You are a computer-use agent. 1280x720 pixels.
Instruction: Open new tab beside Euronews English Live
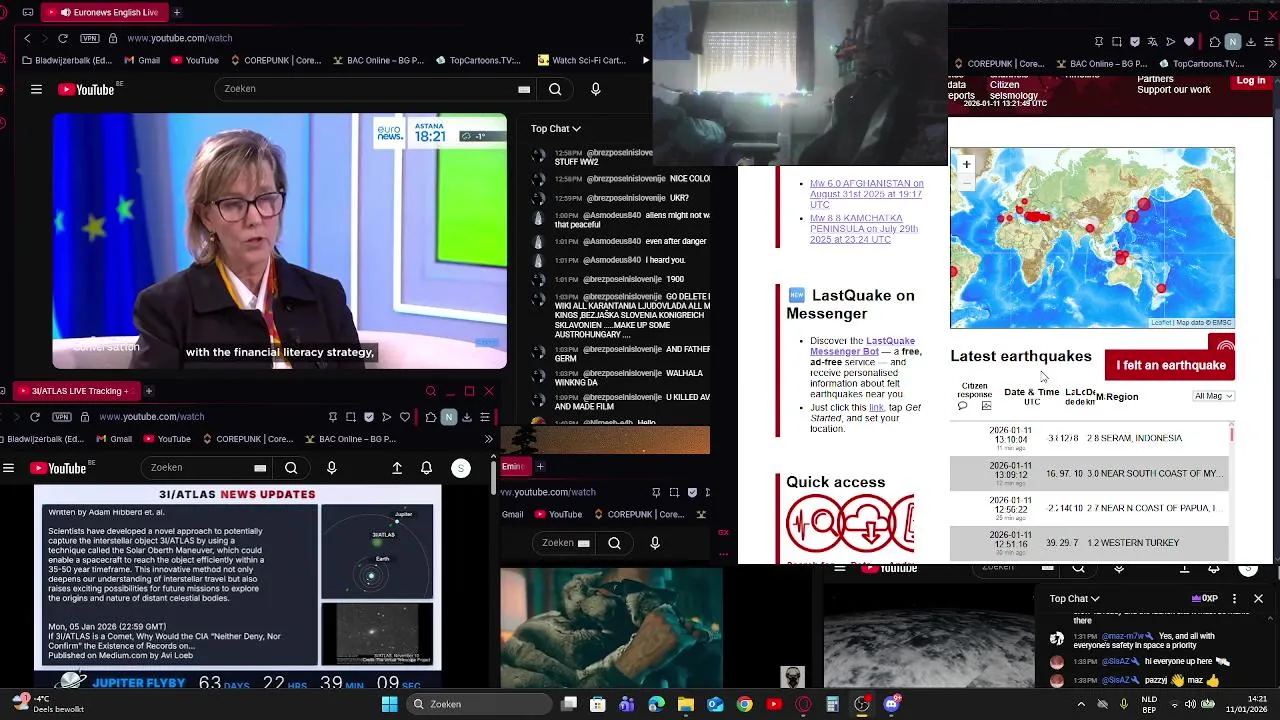click(x=177, y=12)
